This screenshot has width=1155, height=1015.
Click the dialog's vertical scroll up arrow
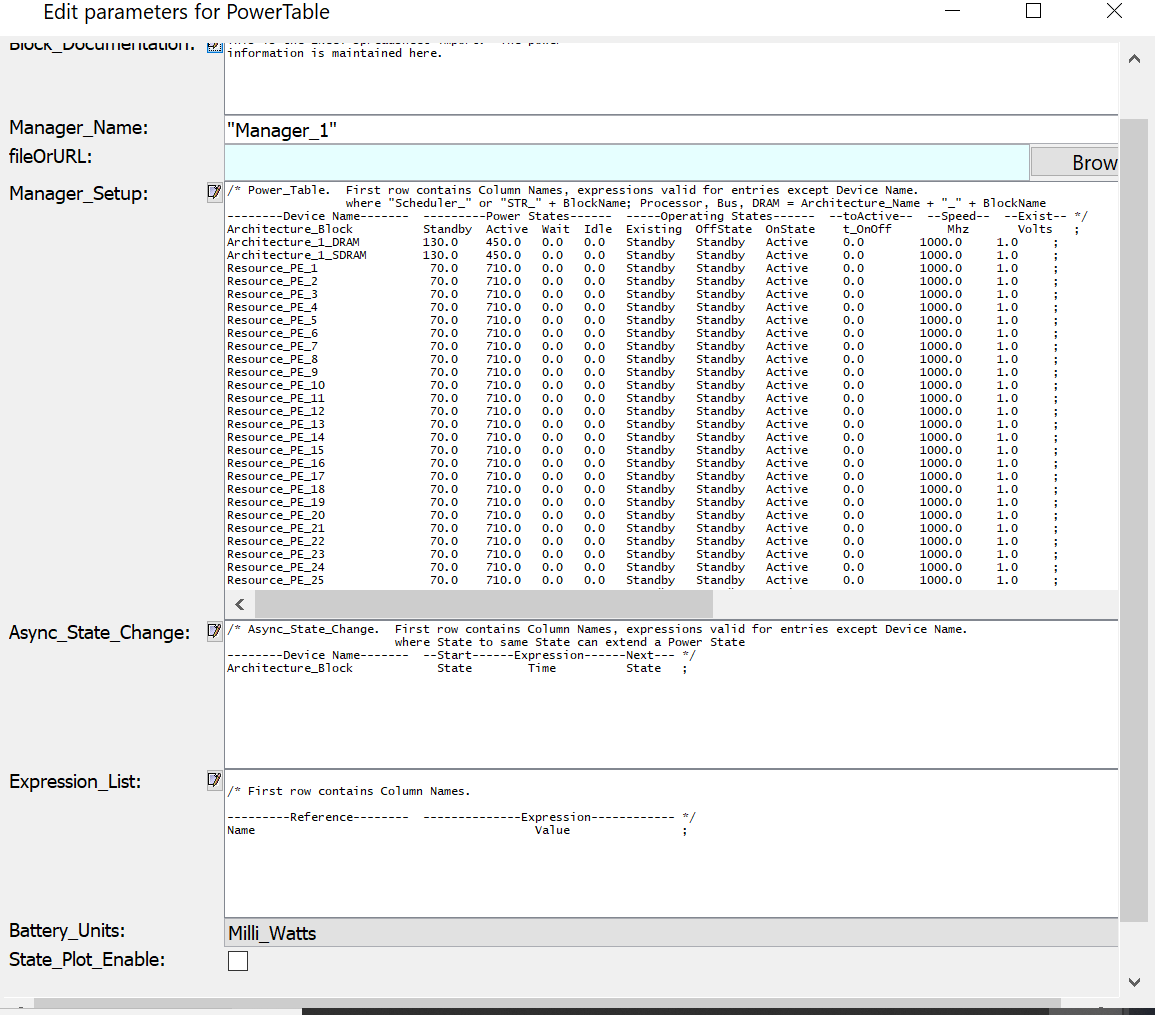(1134, 59)
